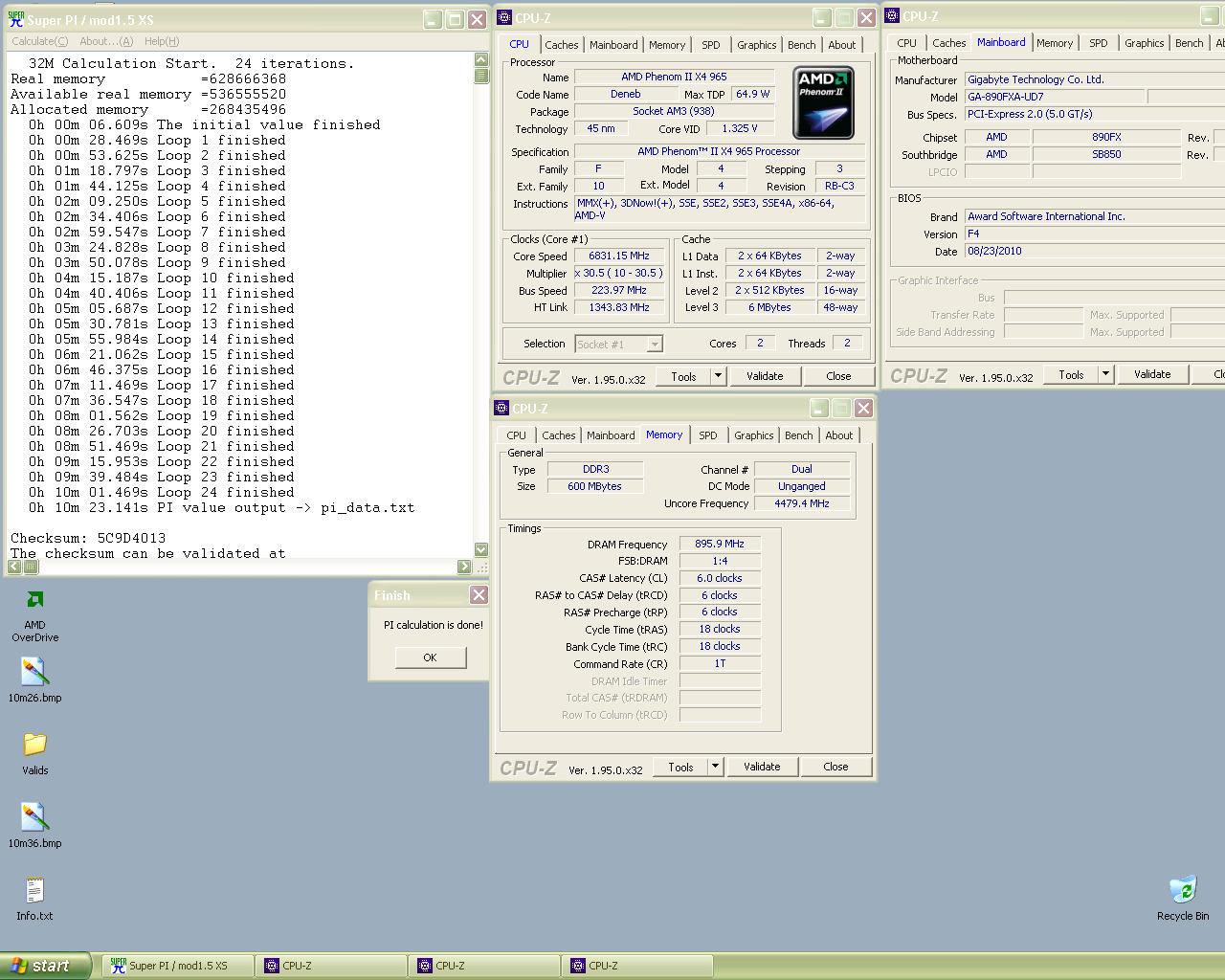
Task: Click Validate in CPU-Z Memory window
Action: coord(762,767)
